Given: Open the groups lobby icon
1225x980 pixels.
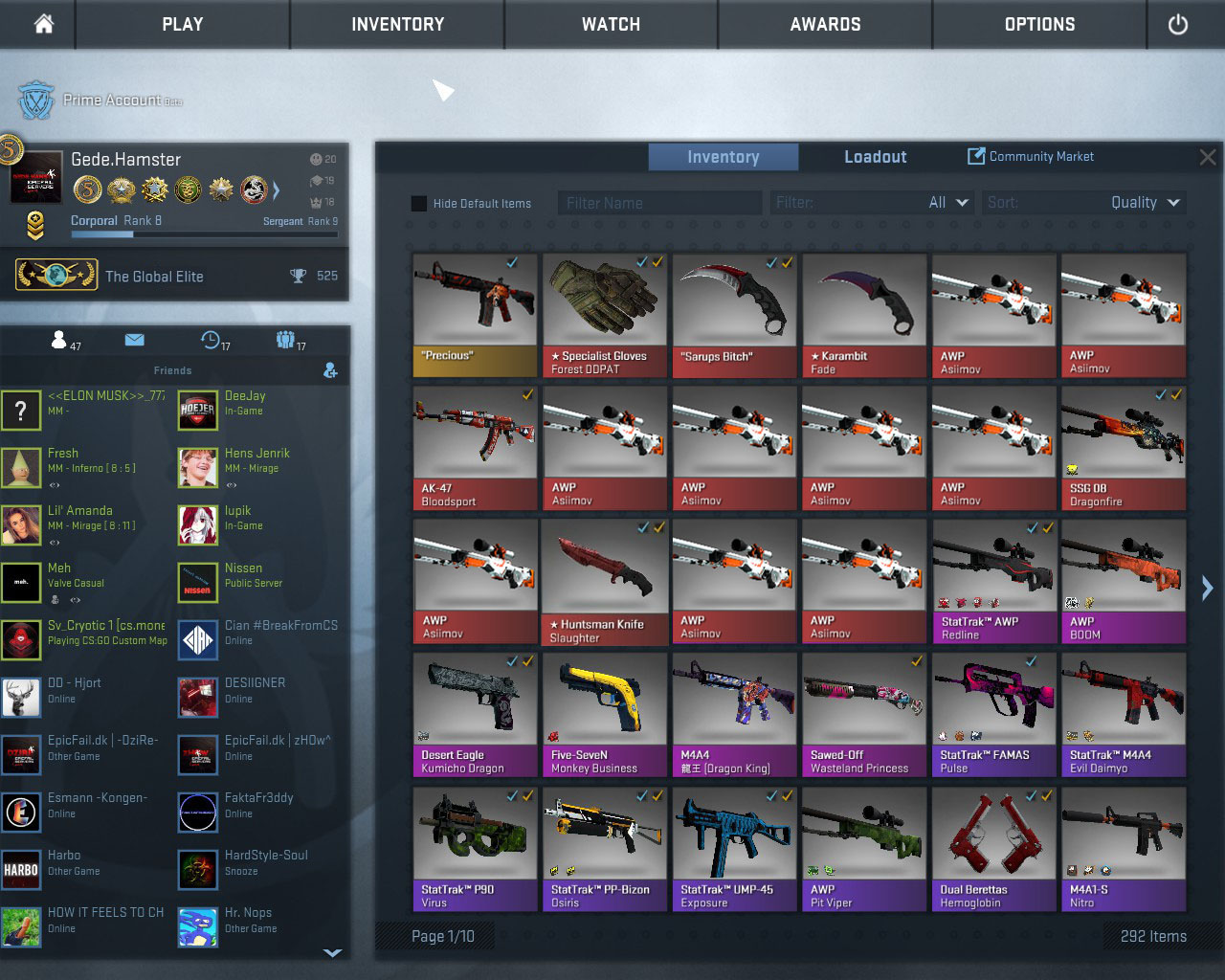Looking at the screenshot, I should tap(285, 340).
